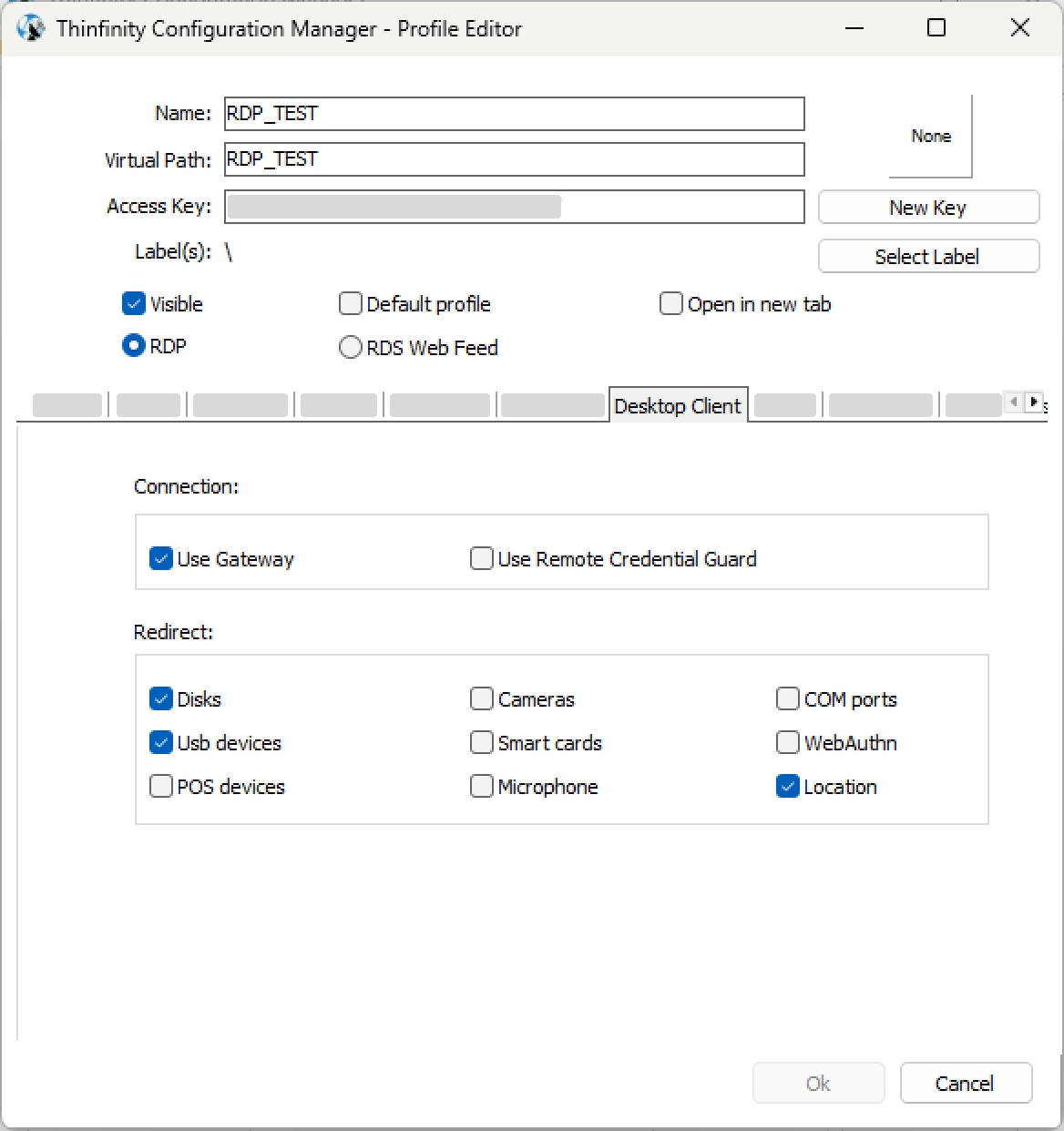Image resolution: width=1064 pixels, height=1131 pixels.
Task: Select the RDP radio button
Action: point(134,346)
